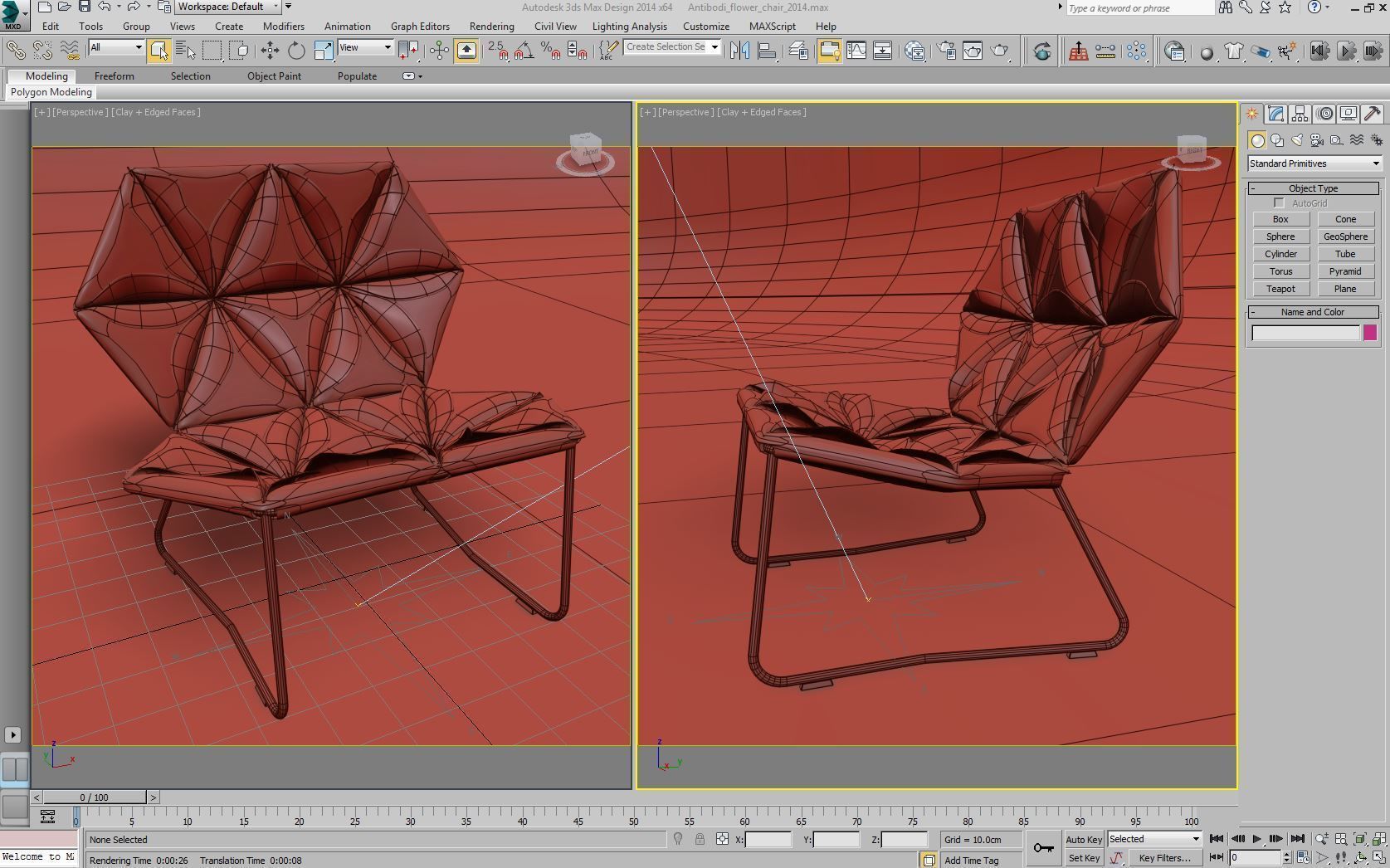Open the Modifiers menu
Viewport: 1390px width, 868px height.
coord(283,27)
